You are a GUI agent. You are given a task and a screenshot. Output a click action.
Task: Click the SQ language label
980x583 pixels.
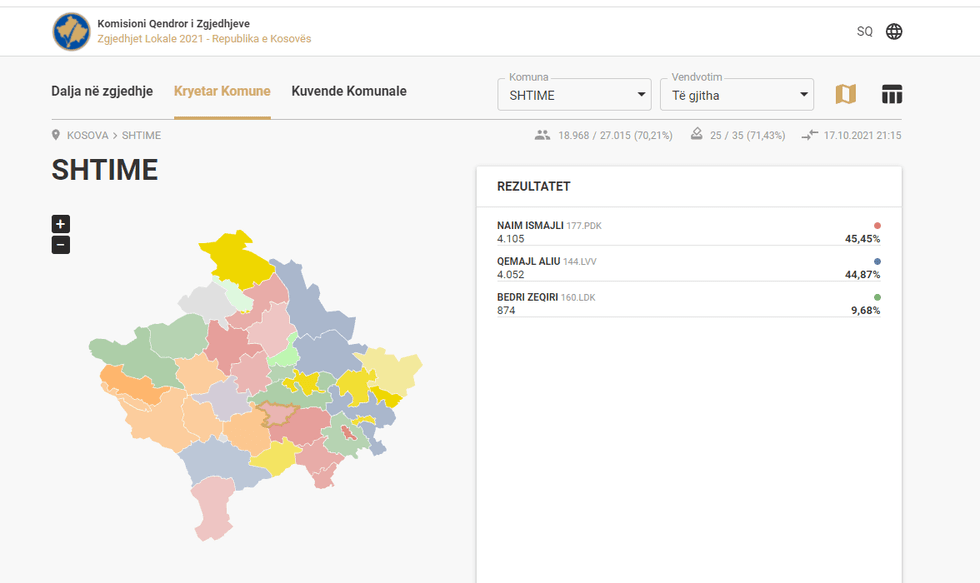(864, 31)
